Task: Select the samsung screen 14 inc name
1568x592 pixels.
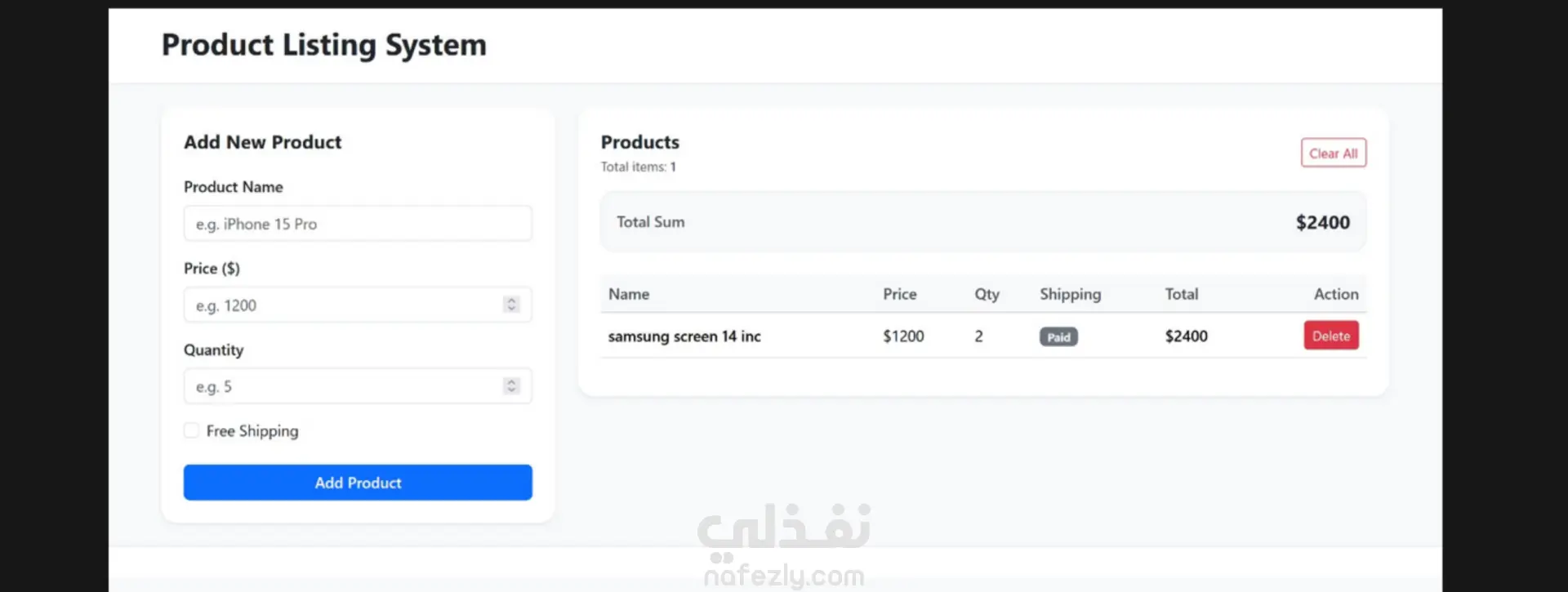Action: pos(684,336)
